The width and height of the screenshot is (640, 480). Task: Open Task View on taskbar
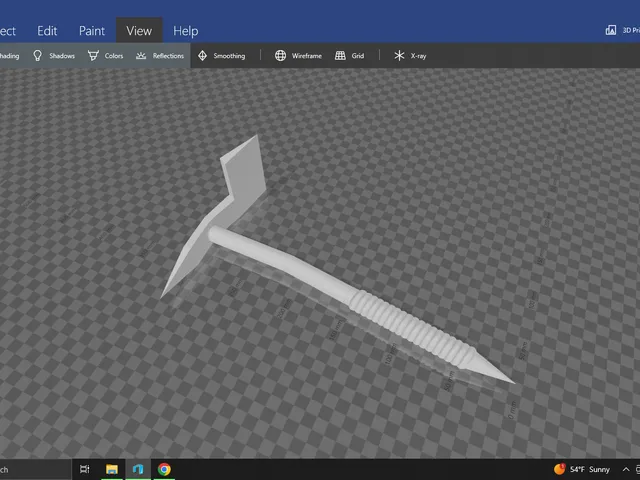[85, 469]
